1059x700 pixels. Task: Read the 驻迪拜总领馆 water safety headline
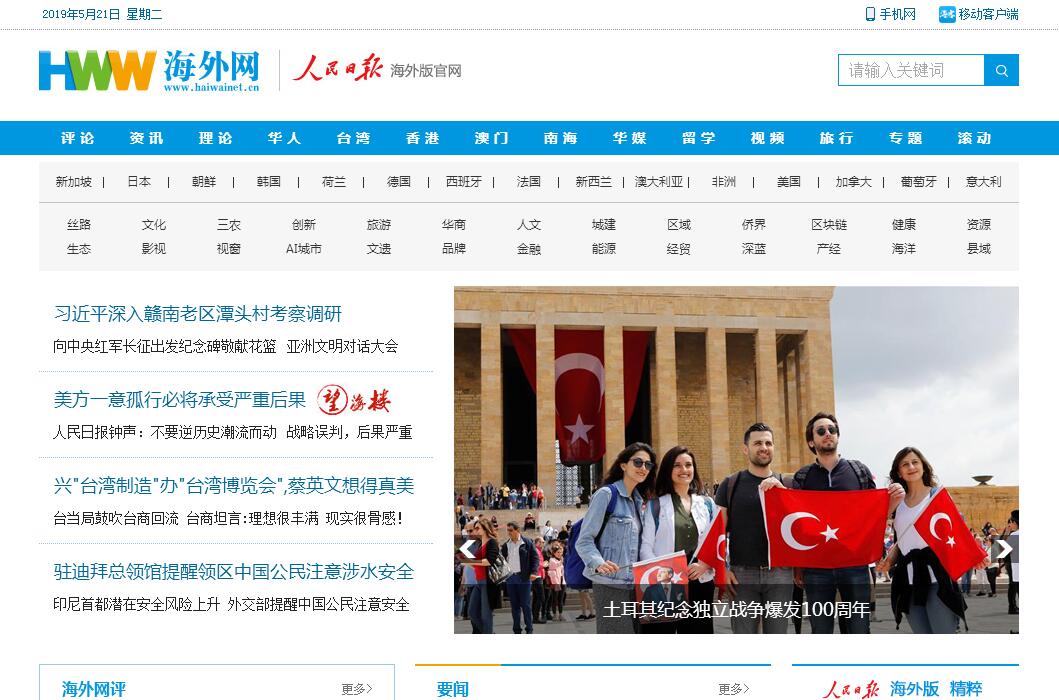coord(233,572)
